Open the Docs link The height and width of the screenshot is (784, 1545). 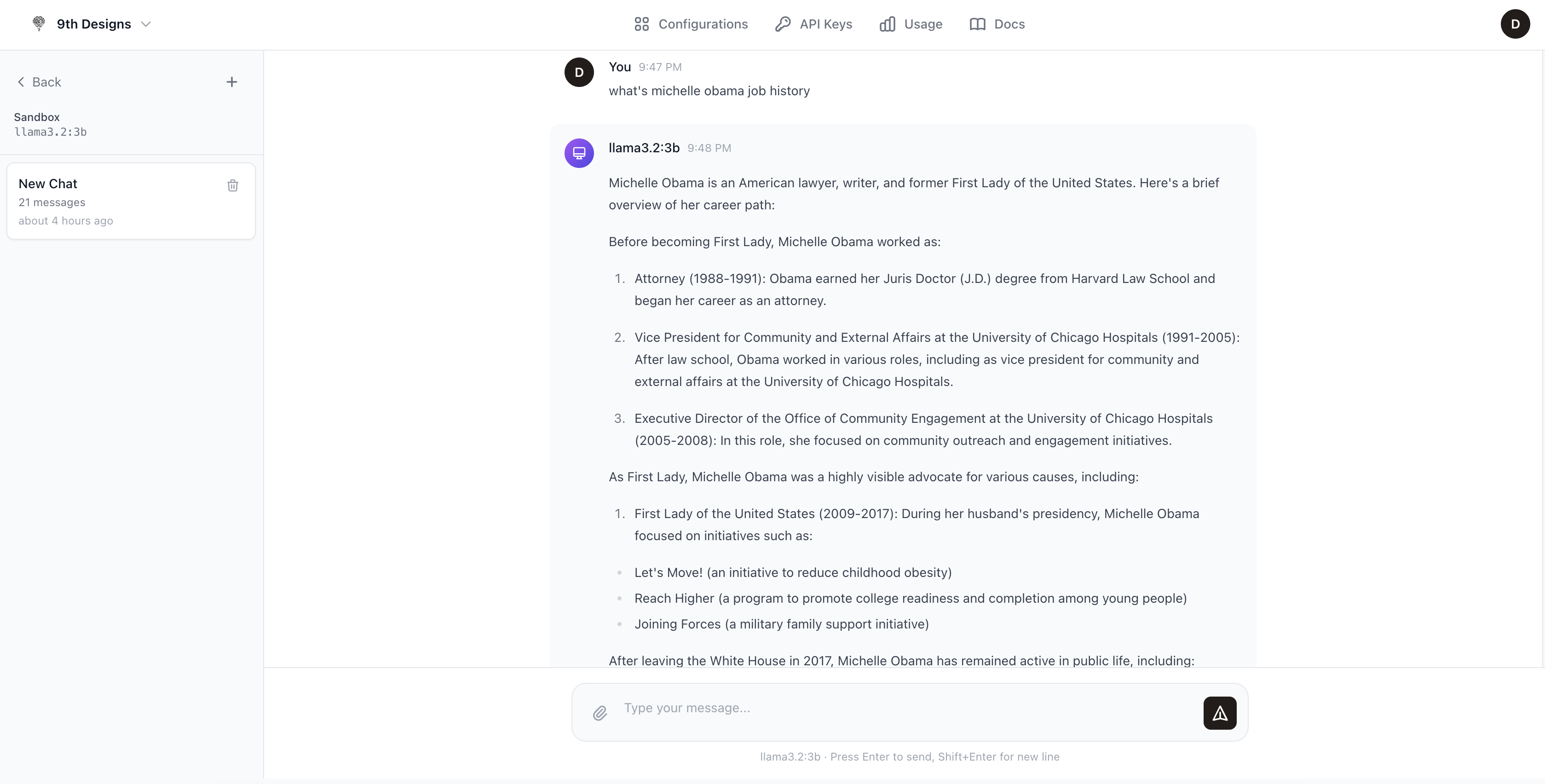997,24
